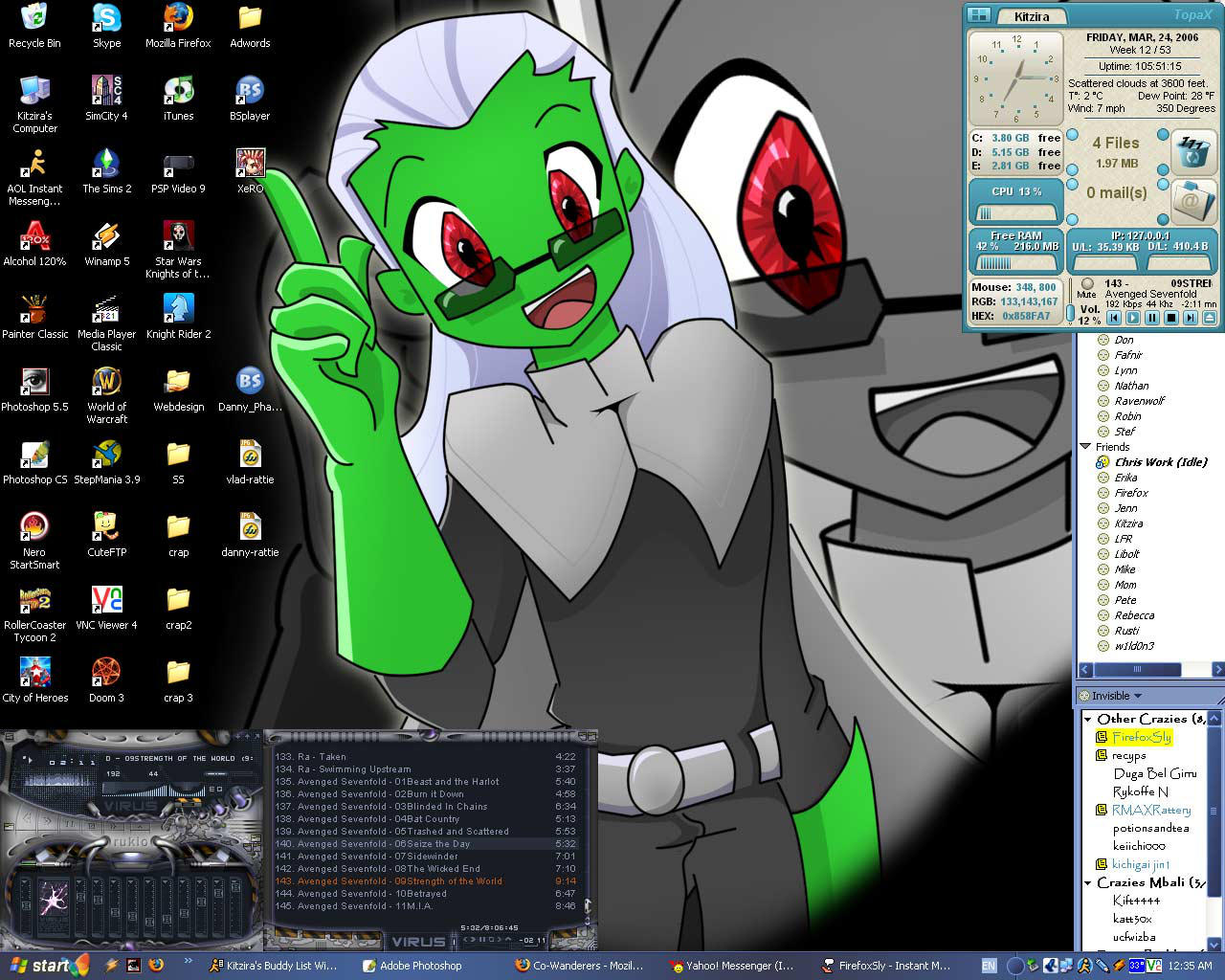Open Alcohol 120% shortcut
This screenshot has height=980, width=1225.
(x=34, y=244)
